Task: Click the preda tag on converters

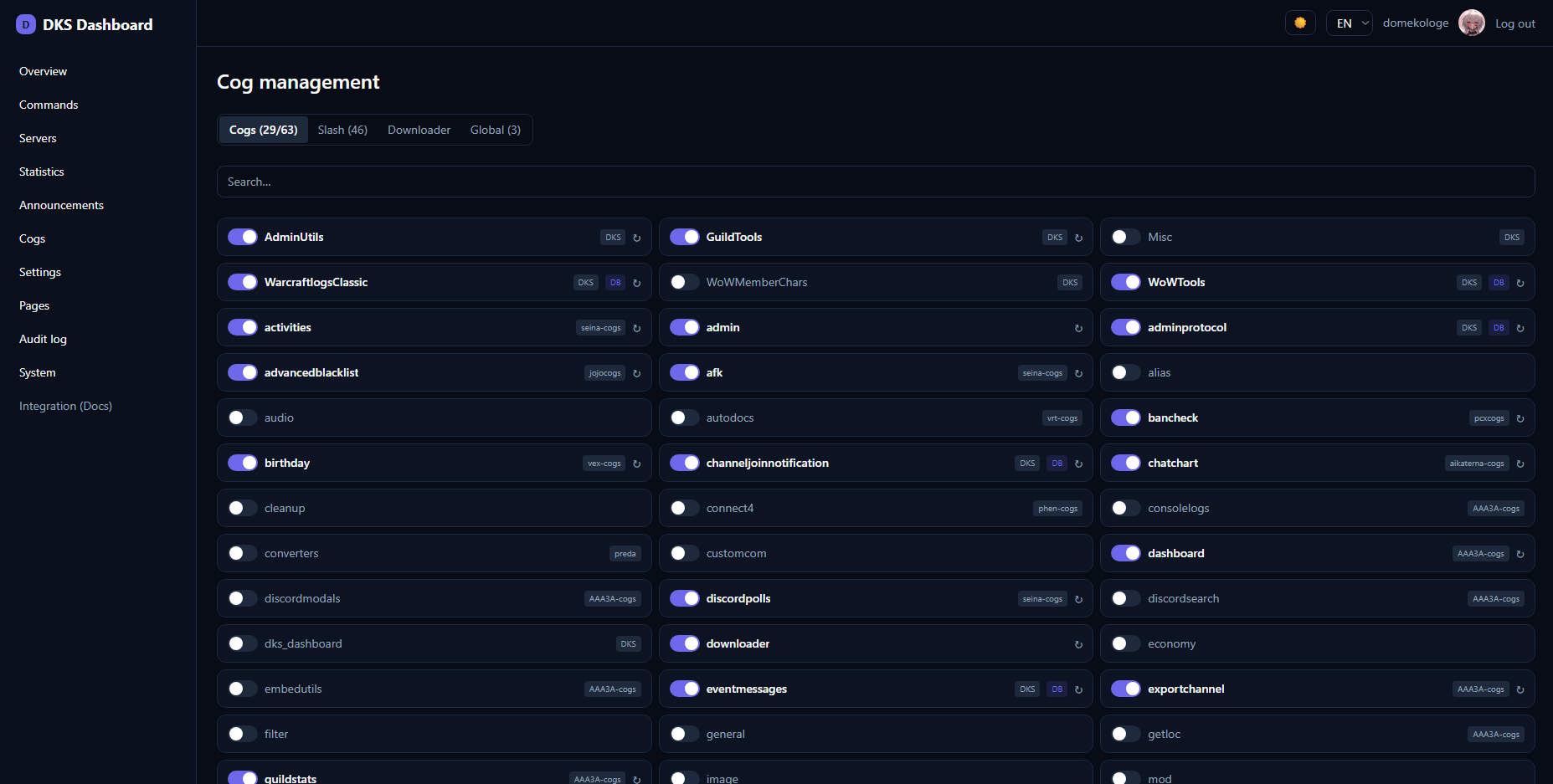Action: pos(625,553)
